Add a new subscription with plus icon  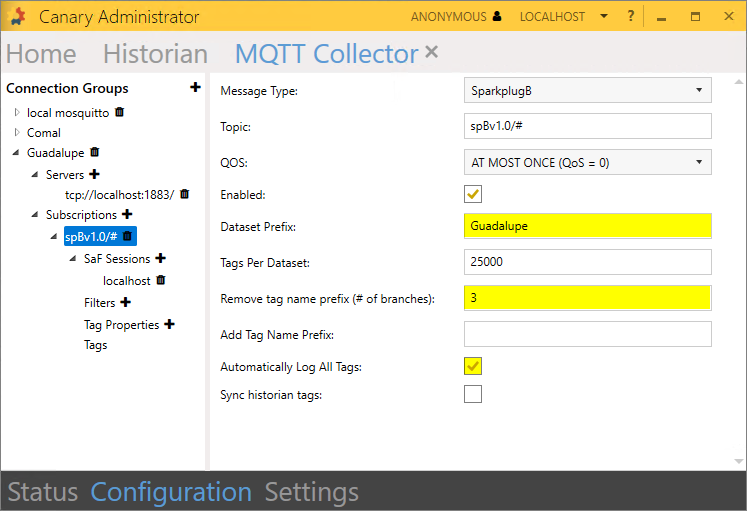tap(127, 215)
